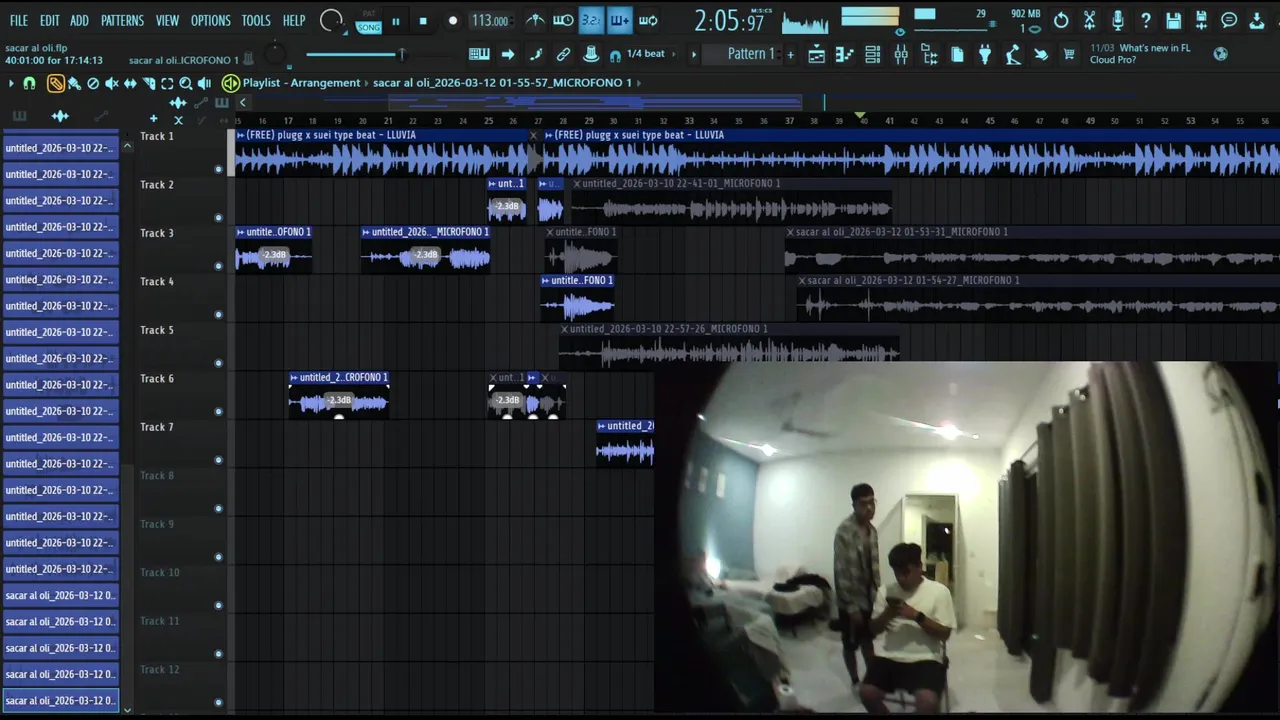This screenshot has height=720, width=1280.
Task: Open the audio editor scissors icon
Action: pyautogui.click(x=1090, y=20)
